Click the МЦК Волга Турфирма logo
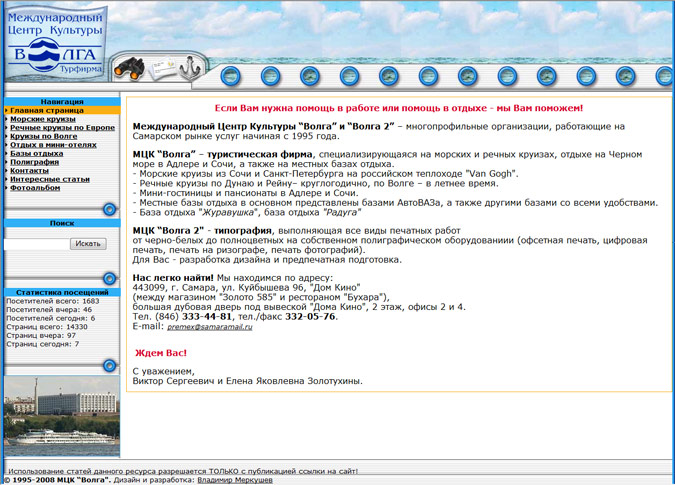This screenshot has height=485, width=675. (55, 42)
